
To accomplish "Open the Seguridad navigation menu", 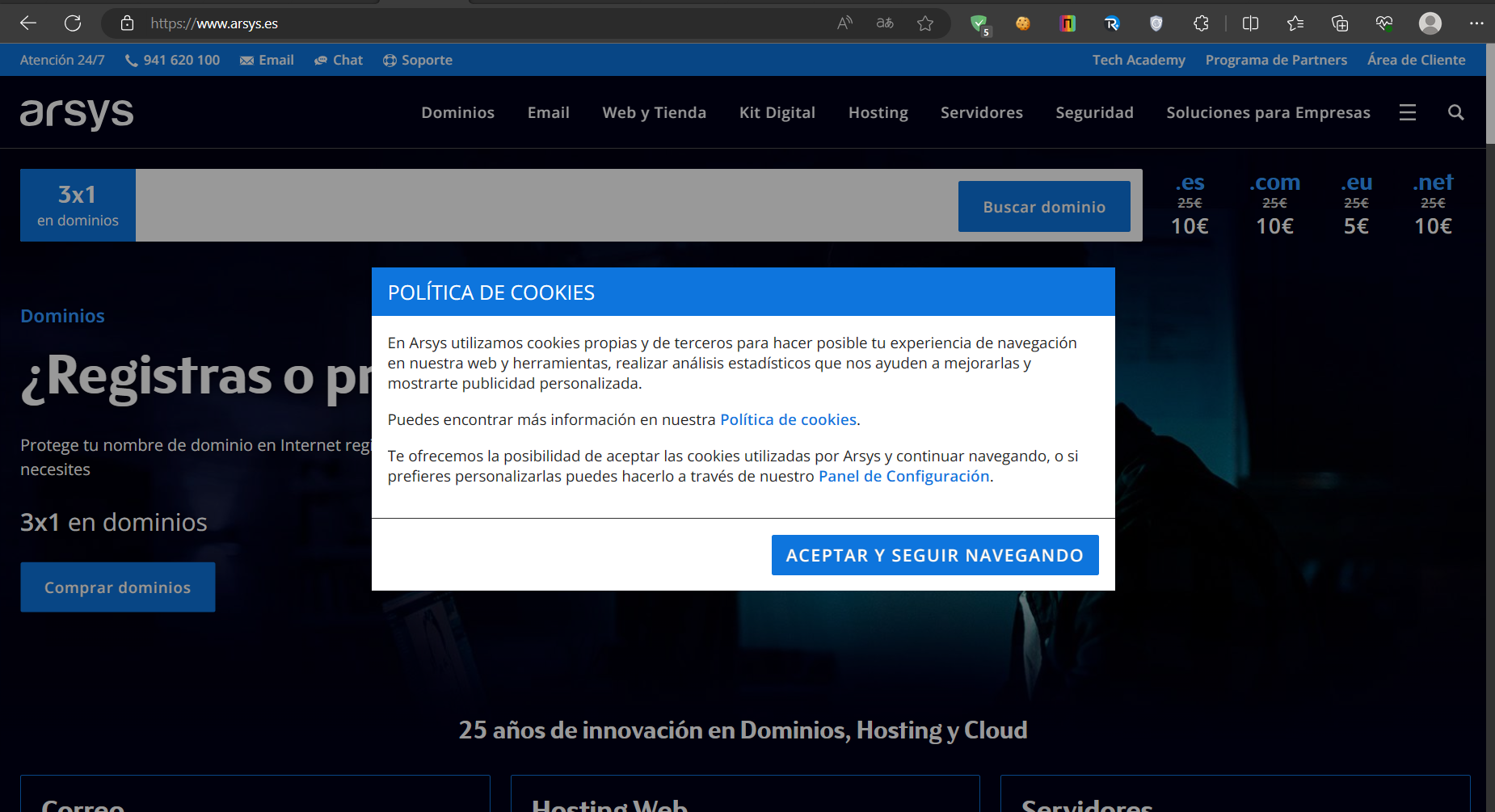I will coord(1095,112).
